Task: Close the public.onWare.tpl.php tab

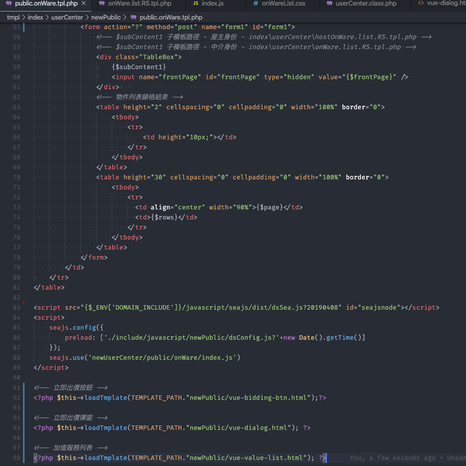Action: tap(84, 4)
